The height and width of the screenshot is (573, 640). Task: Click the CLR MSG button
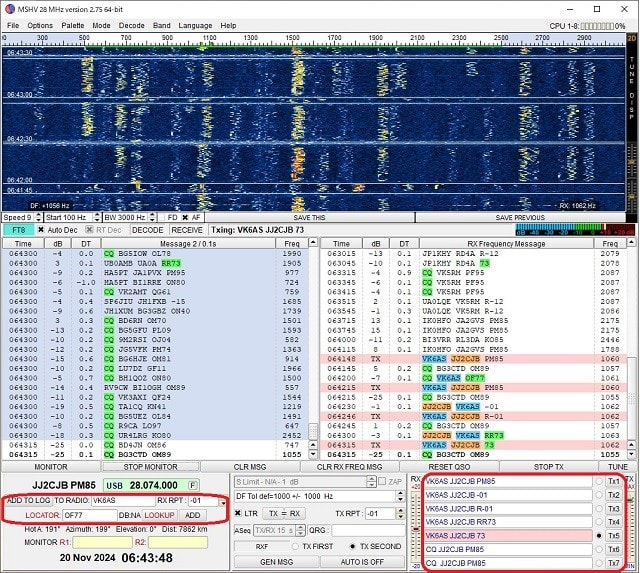250,467
